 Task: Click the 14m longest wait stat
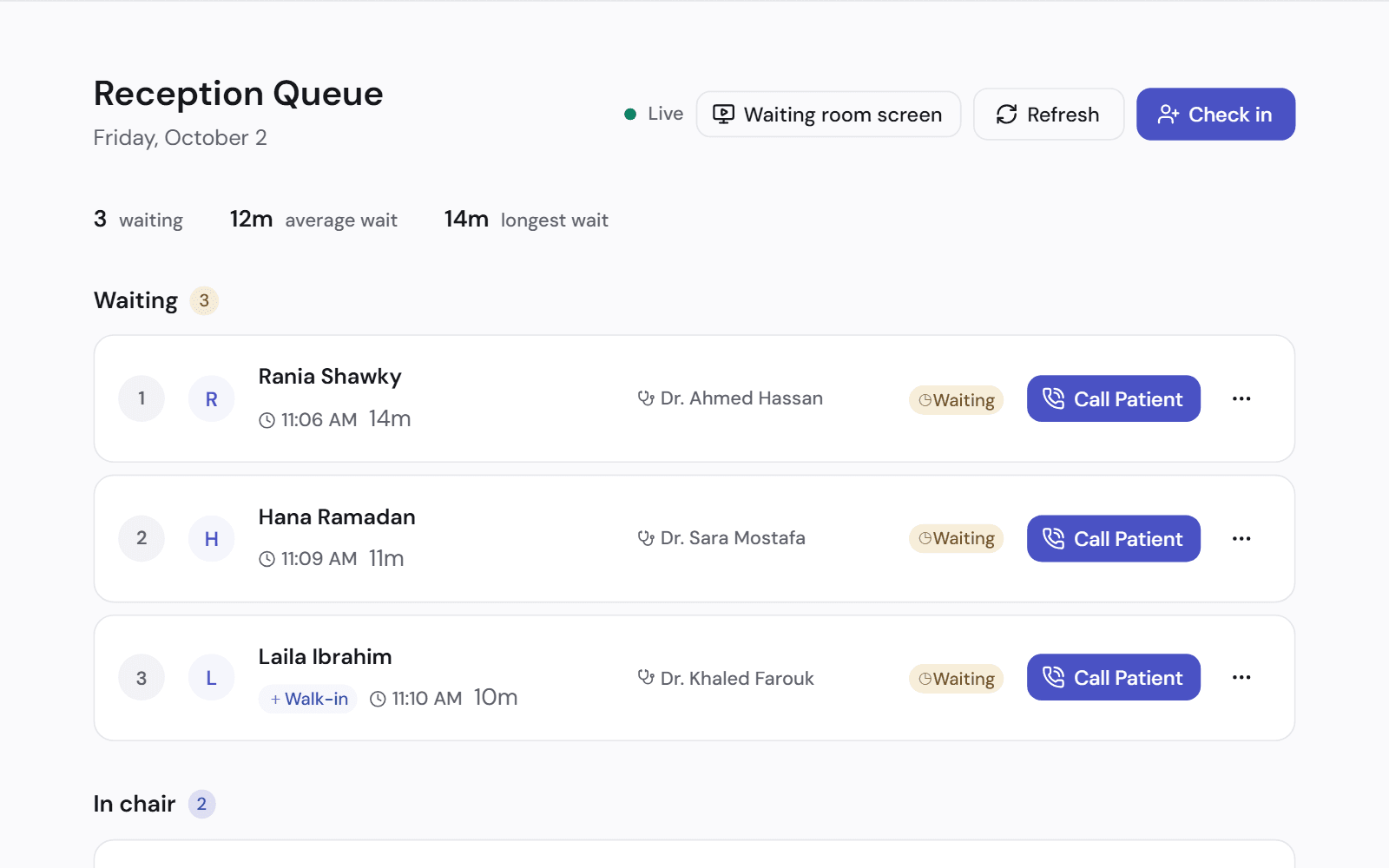coord(526,220)
